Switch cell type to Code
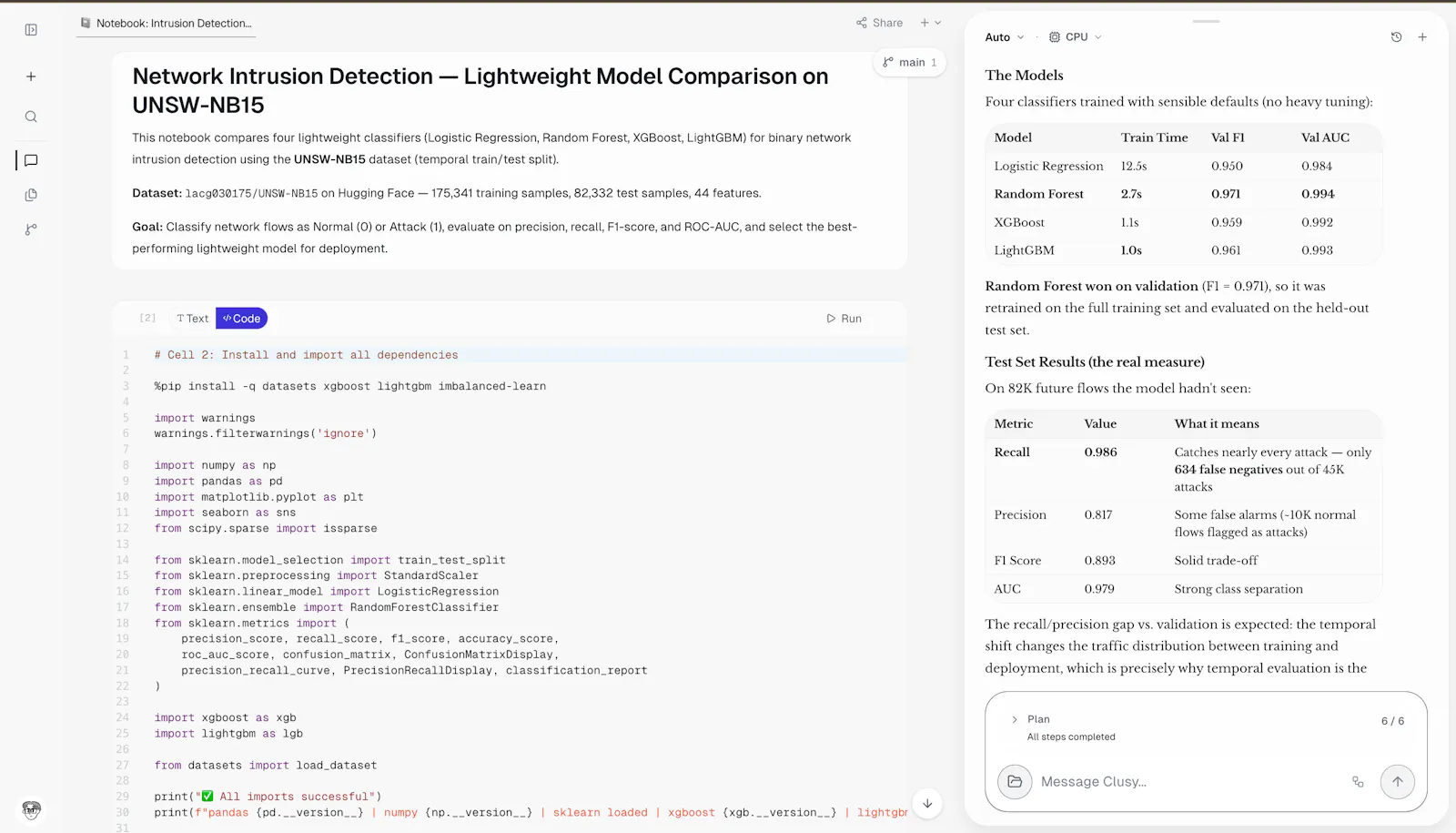This screenshot has height=833, width=1456. [241, 319]
